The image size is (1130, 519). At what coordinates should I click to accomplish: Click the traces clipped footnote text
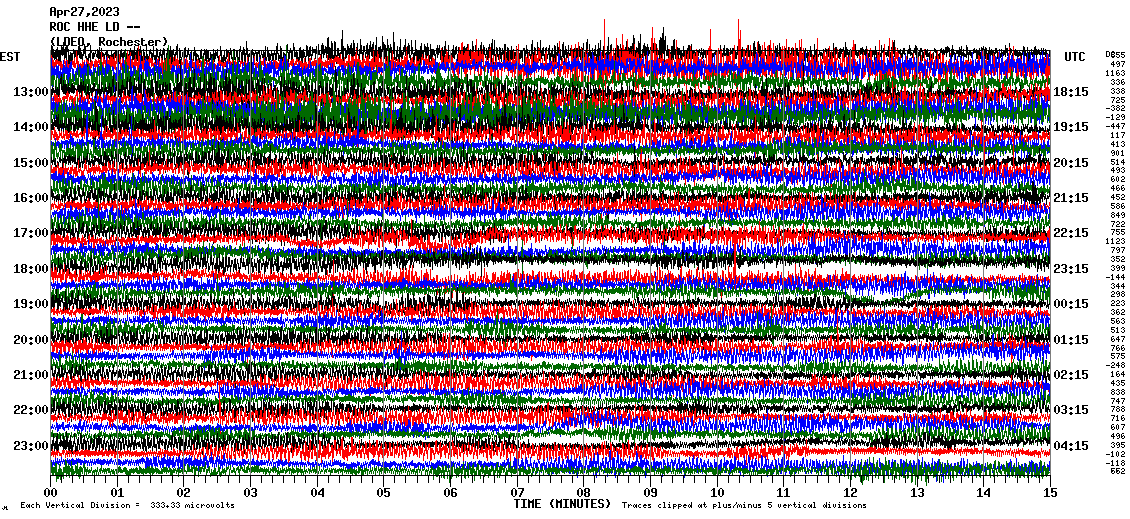(743, 506)
